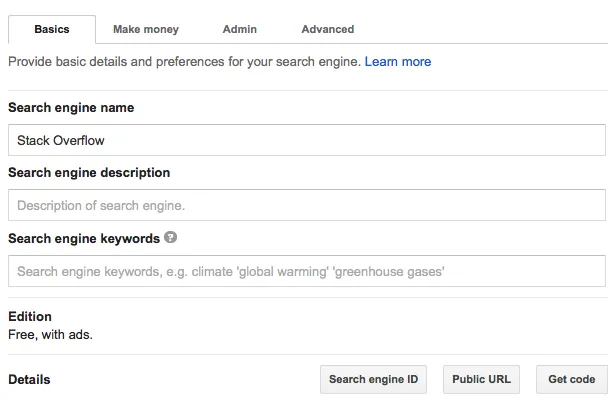Click into the search engine description field
The image size is (613, 403).
pyautogui.click(x=306, y=206)
